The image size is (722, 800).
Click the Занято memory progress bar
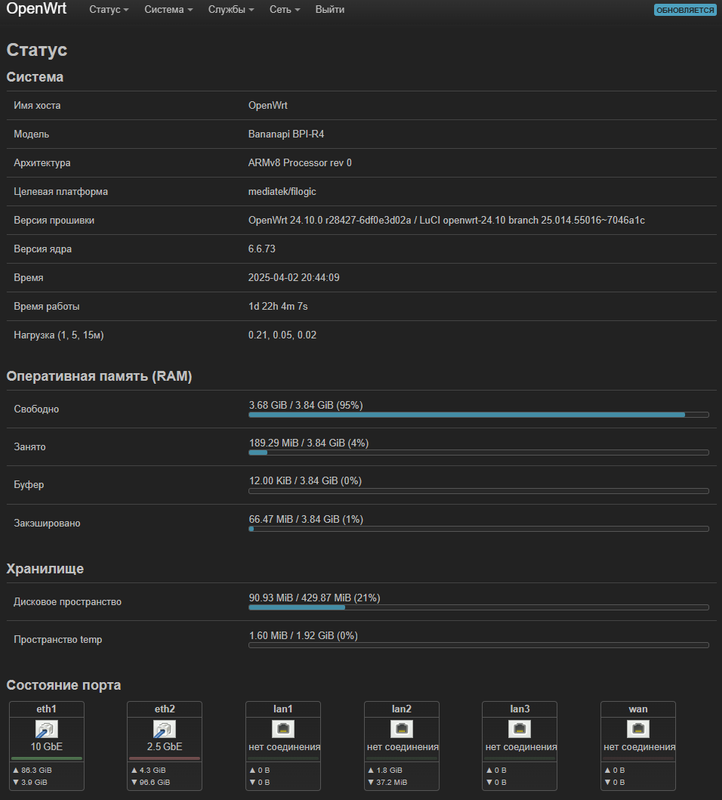479,453
